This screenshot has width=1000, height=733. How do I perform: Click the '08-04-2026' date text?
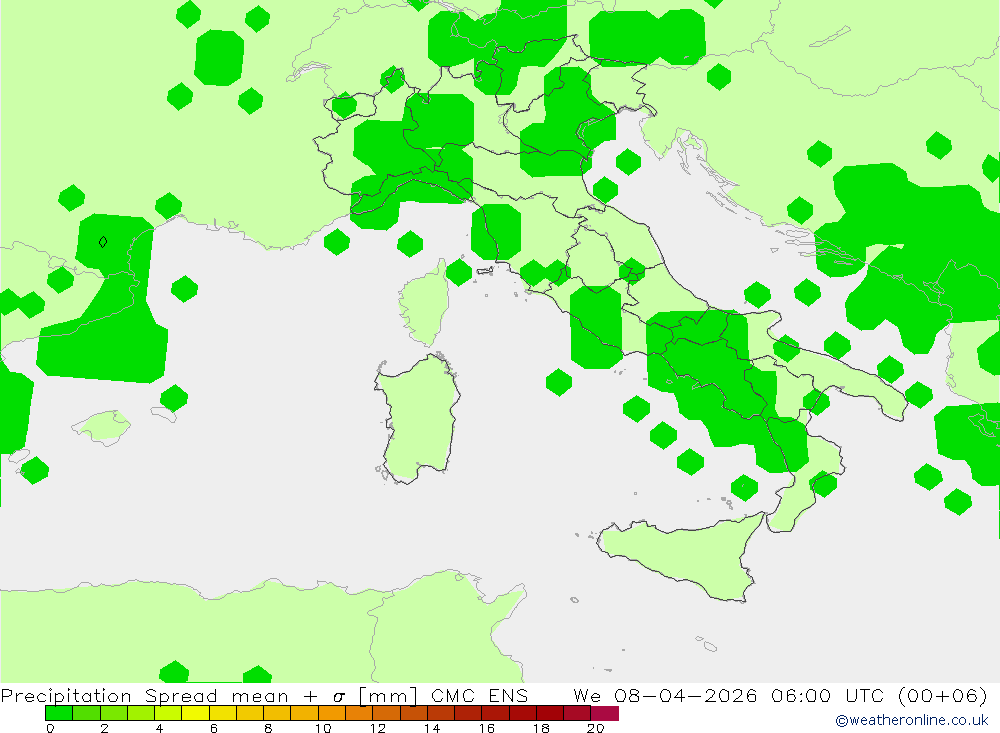point(686,695)
